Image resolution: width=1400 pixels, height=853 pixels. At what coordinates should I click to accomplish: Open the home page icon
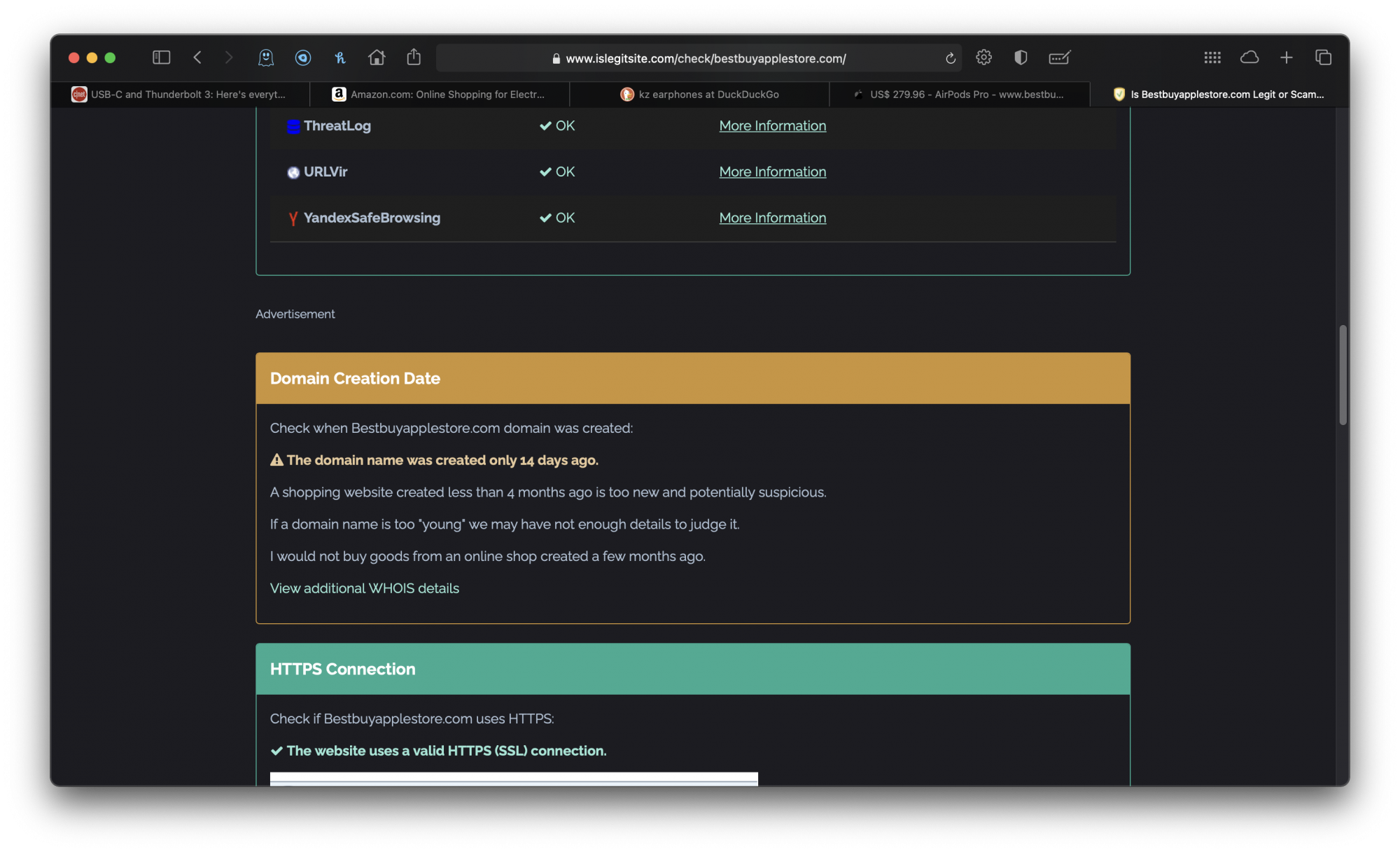(x=377, y=57)
